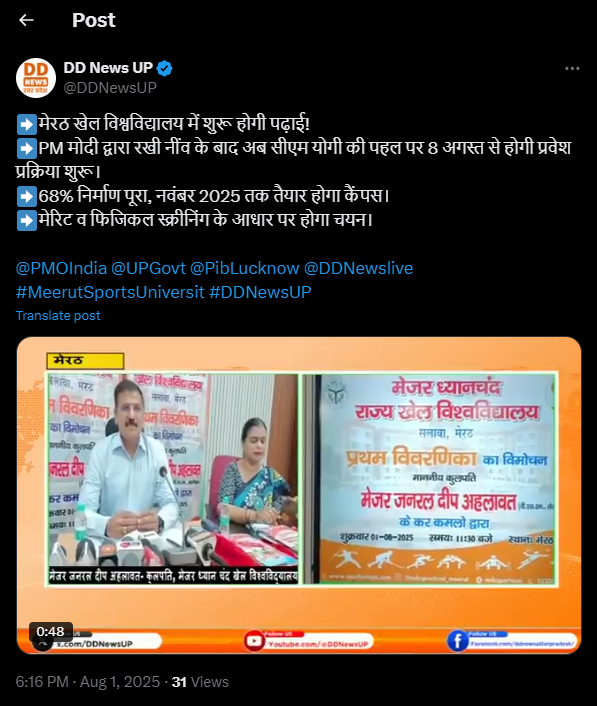Click the 31 Views count
The image size is (597, 706).
pyautogui.click(x=200, y=682)
